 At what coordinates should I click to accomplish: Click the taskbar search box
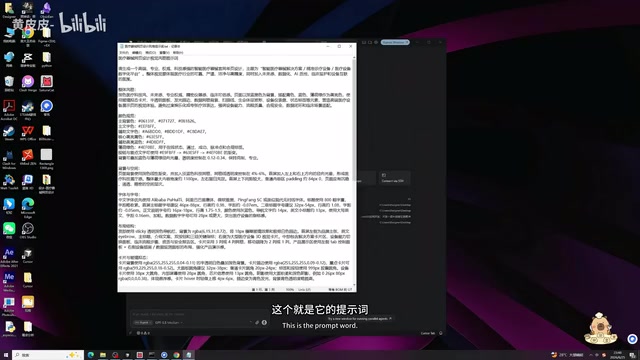tap(48, 355)
